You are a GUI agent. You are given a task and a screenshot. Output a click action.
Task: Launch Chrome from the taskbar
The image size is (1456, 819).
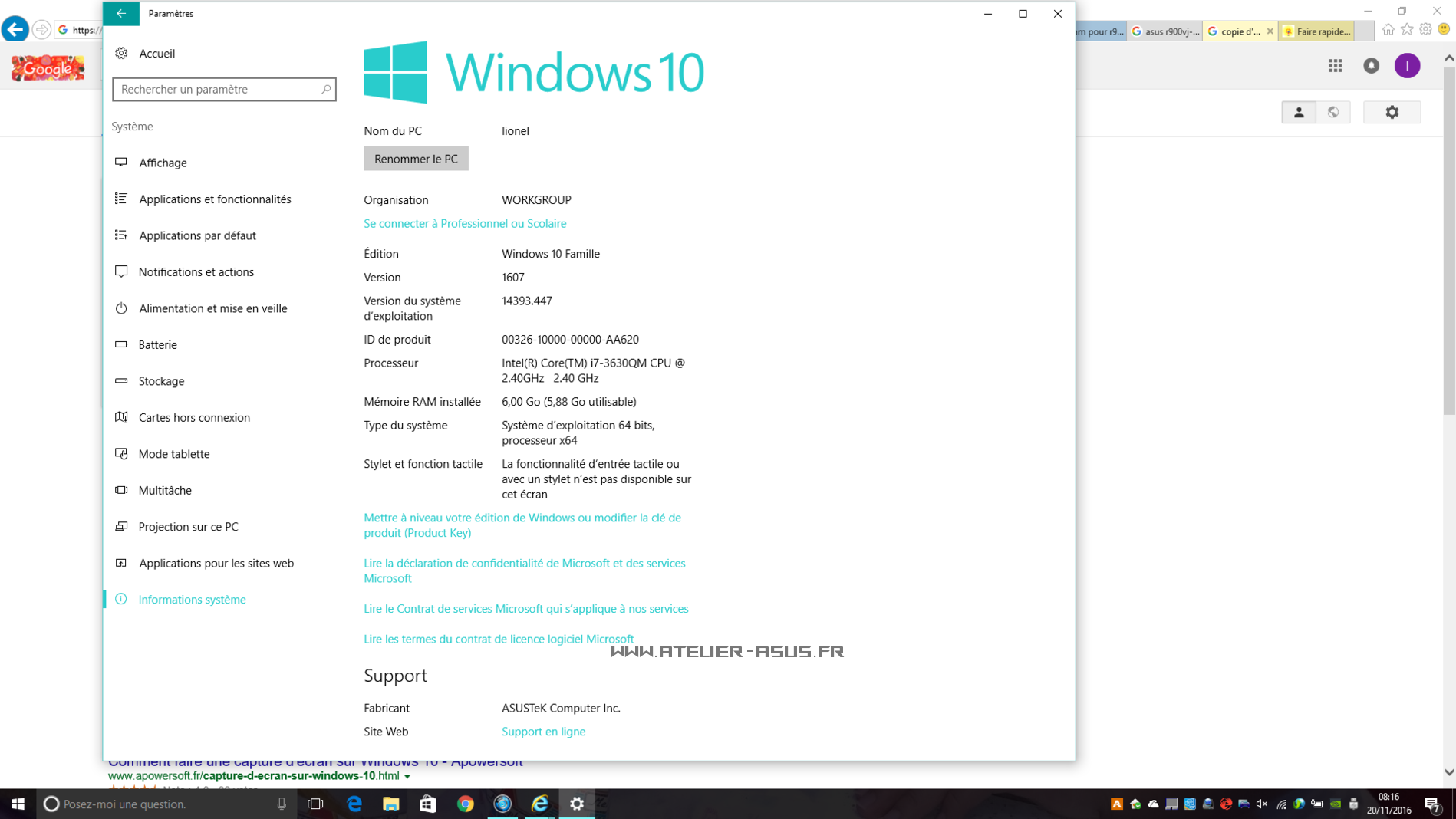(x=465, y=804)
